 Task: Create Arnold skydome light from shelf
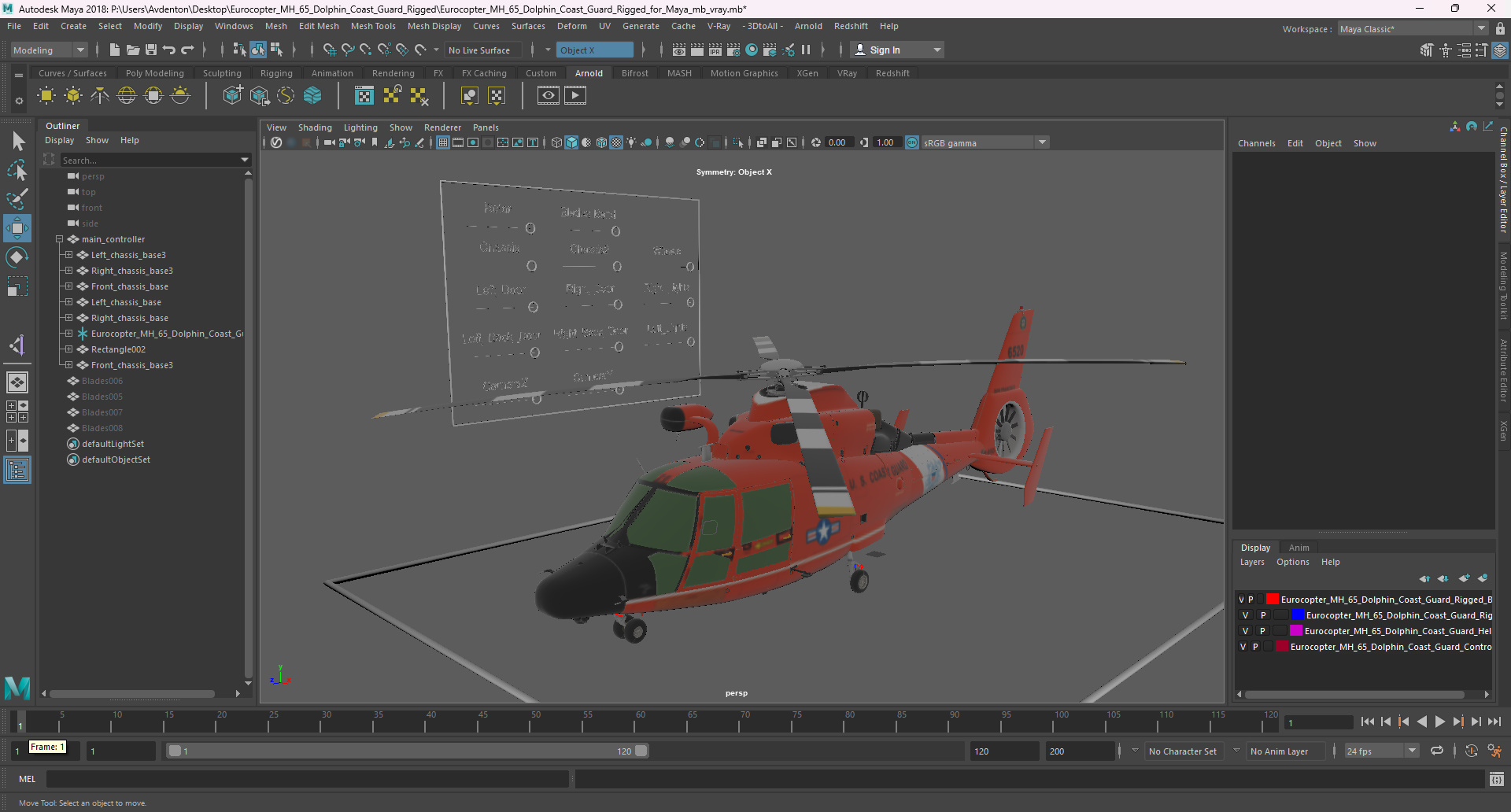[127, 95]
